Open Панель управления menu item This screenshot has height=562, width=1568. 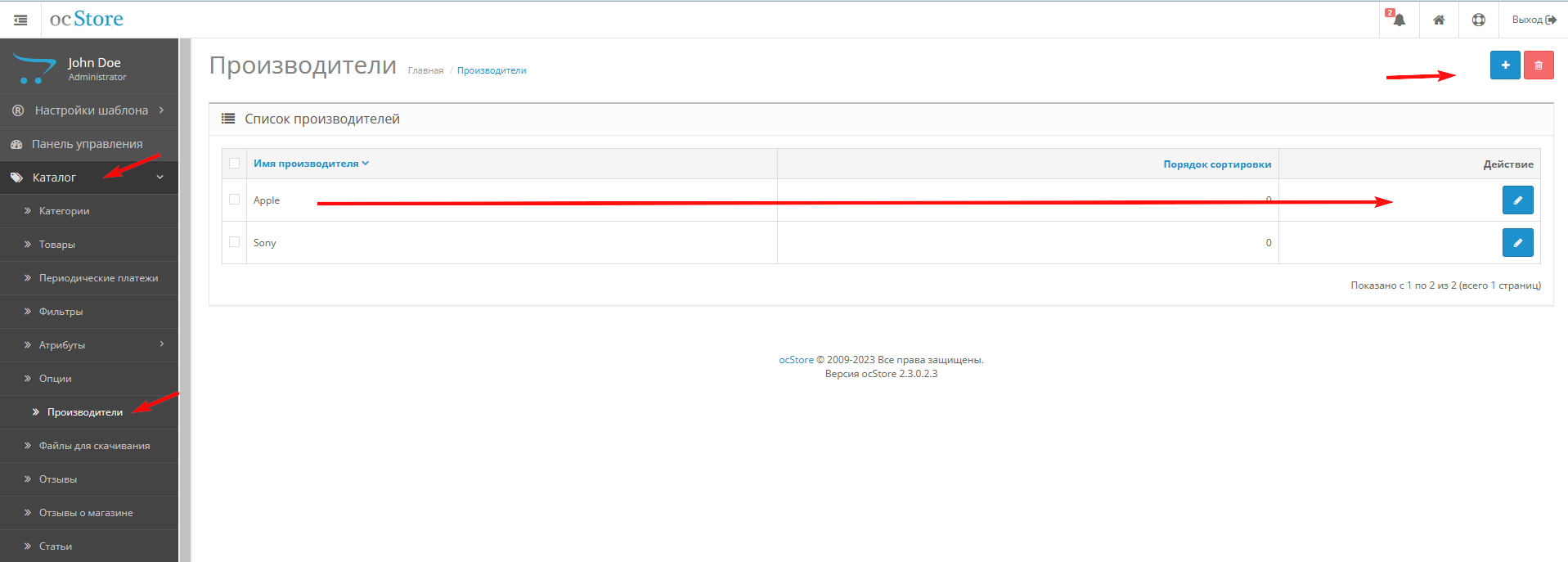pos(89,144)
